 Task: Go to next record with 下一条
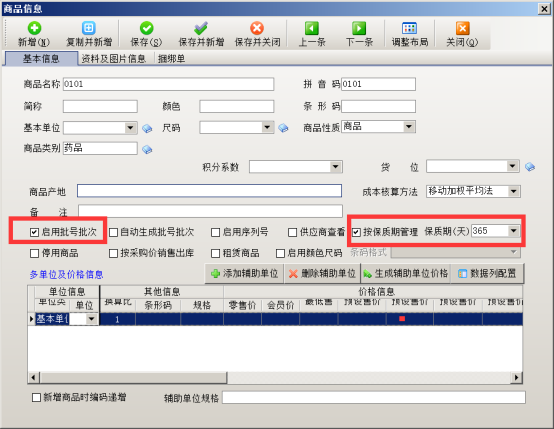(x=359, y=28)
